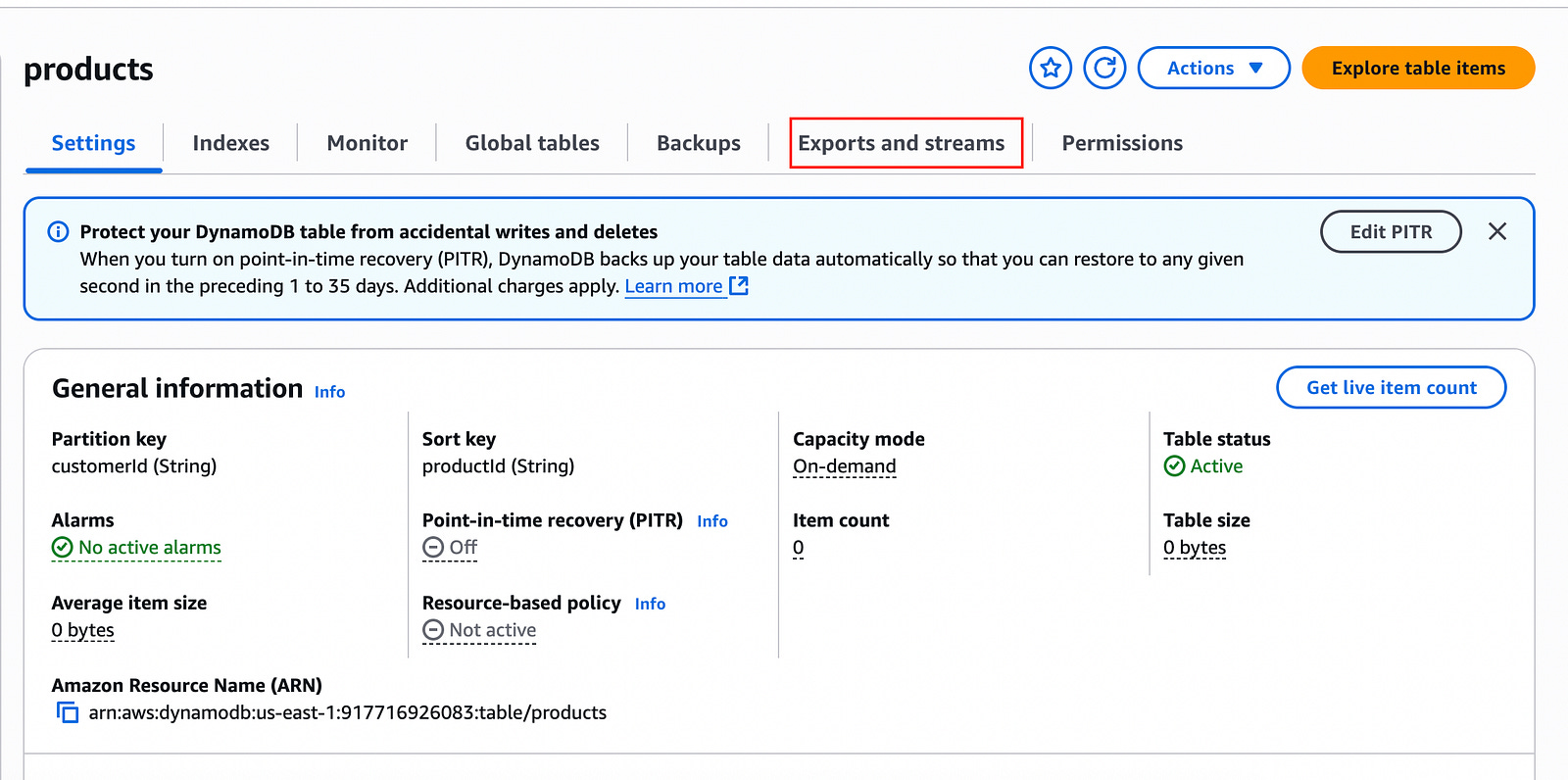Go to the Permissions tab
Screen dimensions: 1568x780
click(1122, 143)
